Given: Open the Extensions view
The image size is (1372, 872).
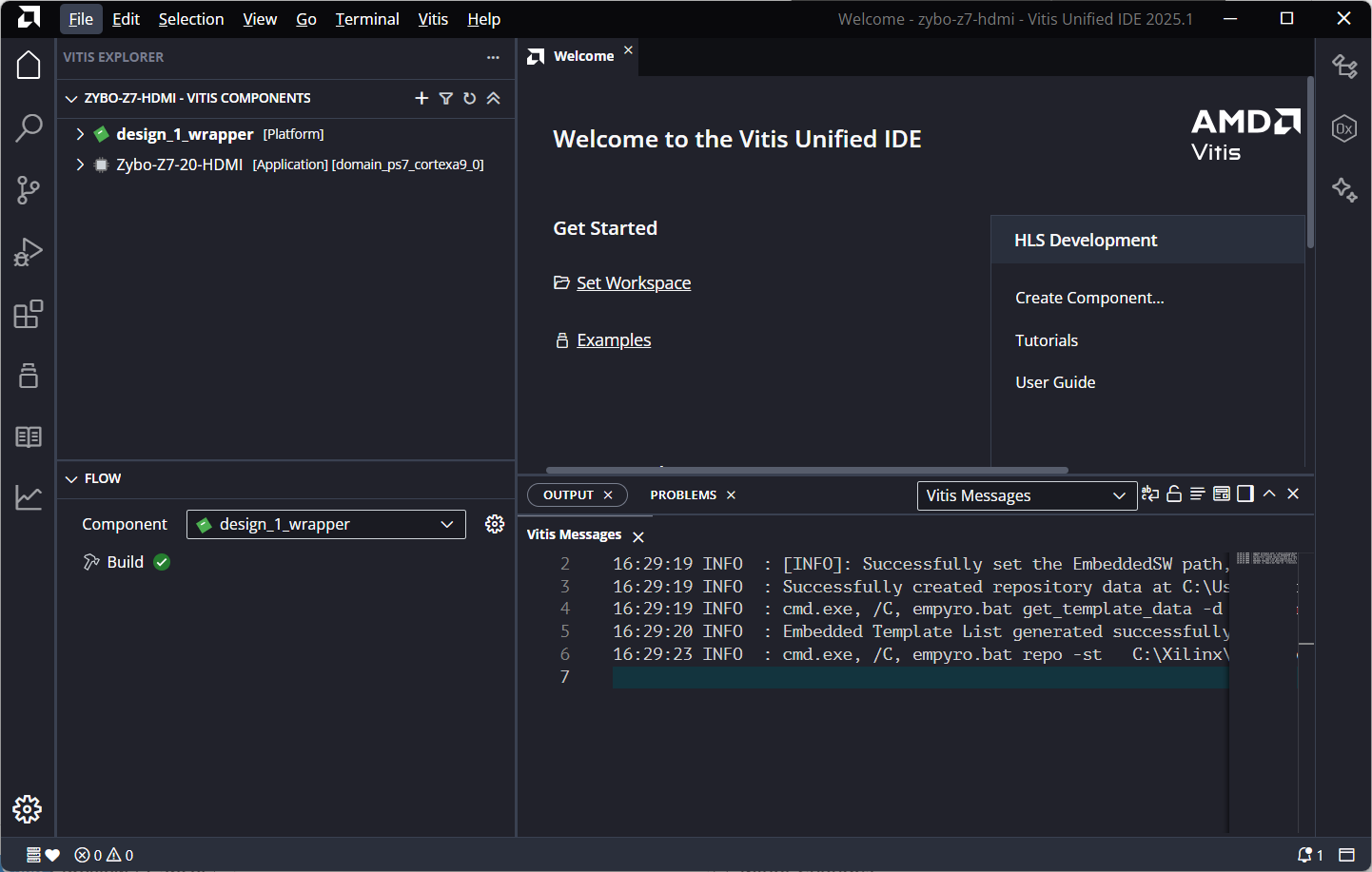Looking at the screenshot, I should [x=29, y=314].
